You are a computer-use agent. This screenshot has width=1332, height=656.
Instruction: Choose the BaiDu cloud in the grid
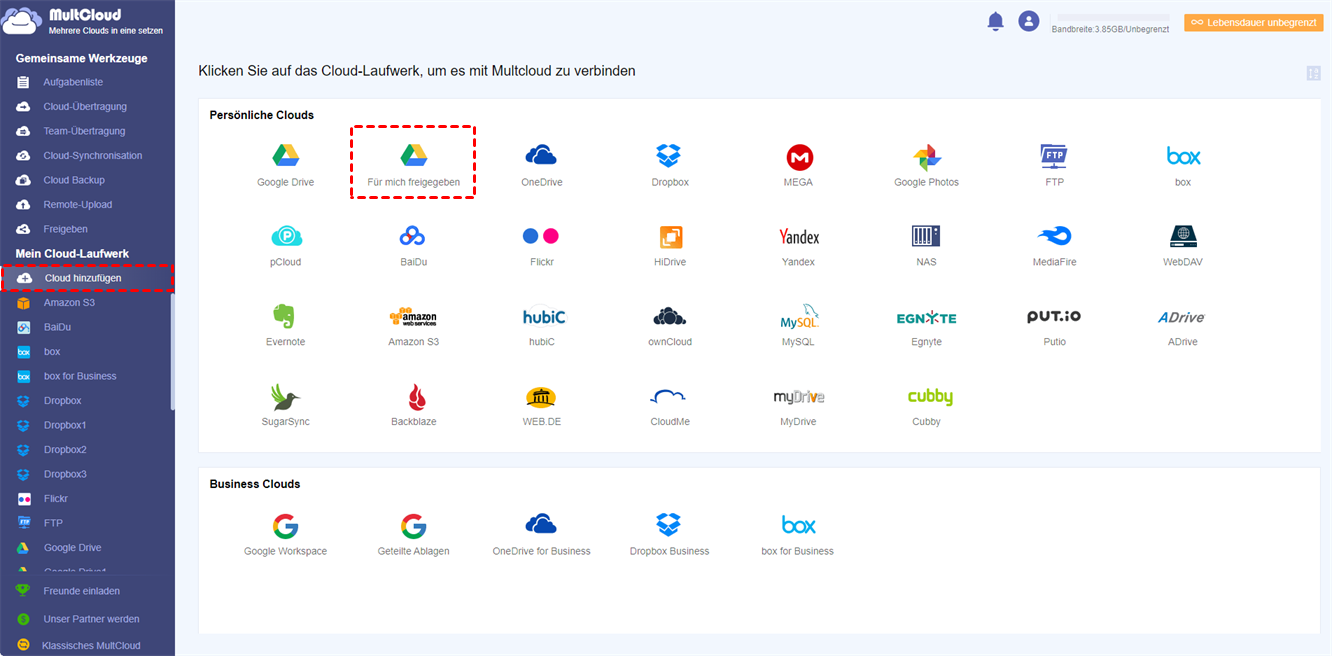pos(413,245)
